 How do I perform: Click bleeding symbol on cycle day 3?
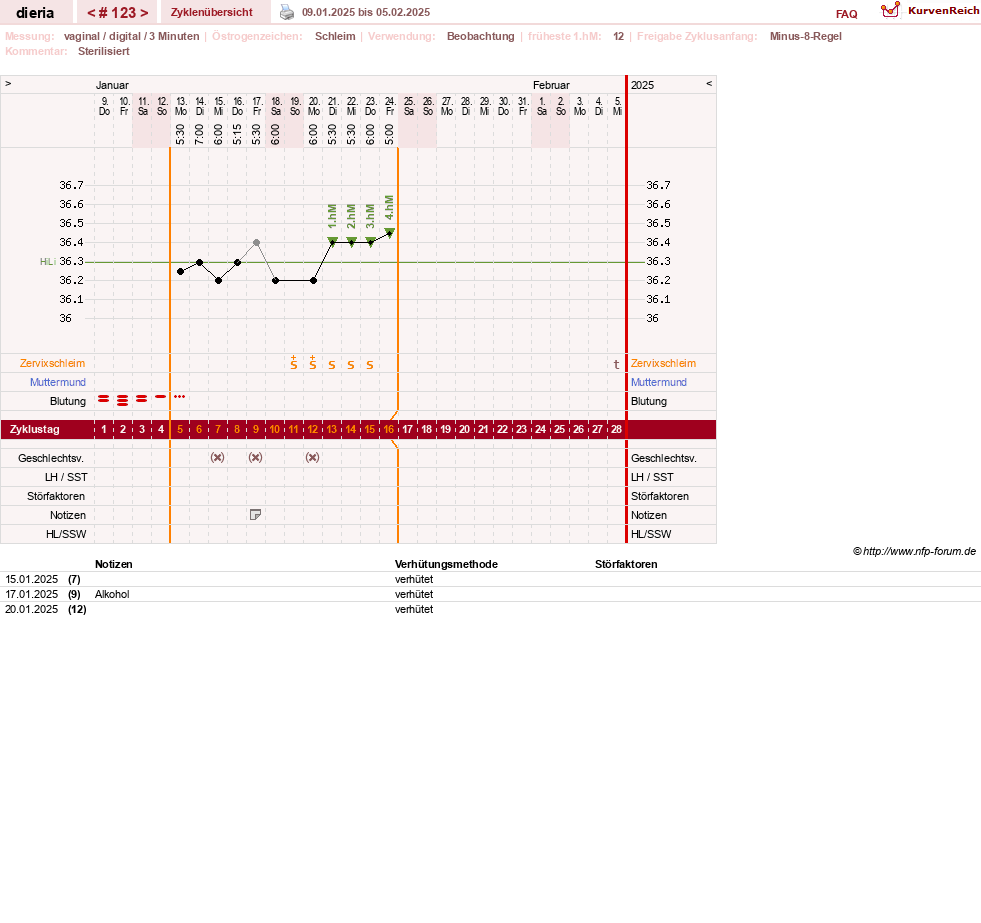pyautogui.click(x=141, y=399)
